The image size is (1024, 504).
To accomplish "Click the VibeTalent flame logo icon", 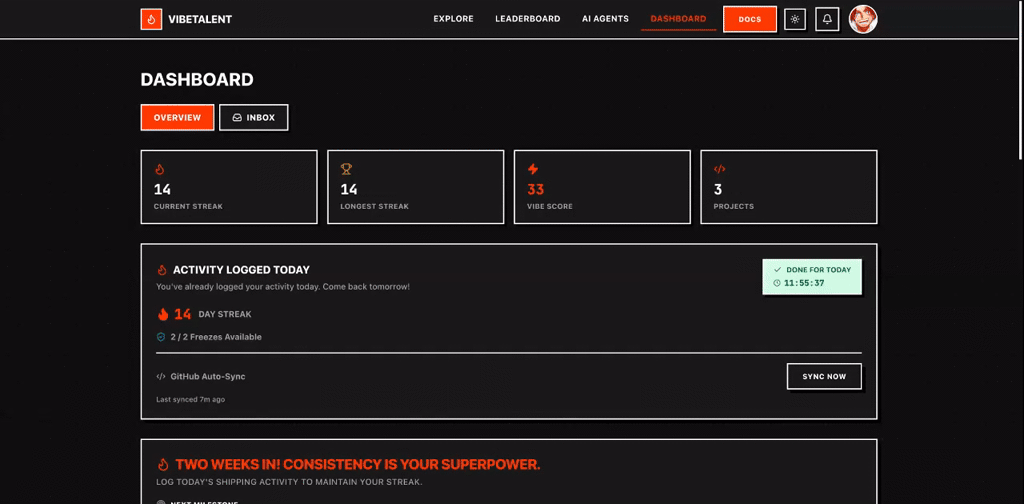I will pos(151,19).
